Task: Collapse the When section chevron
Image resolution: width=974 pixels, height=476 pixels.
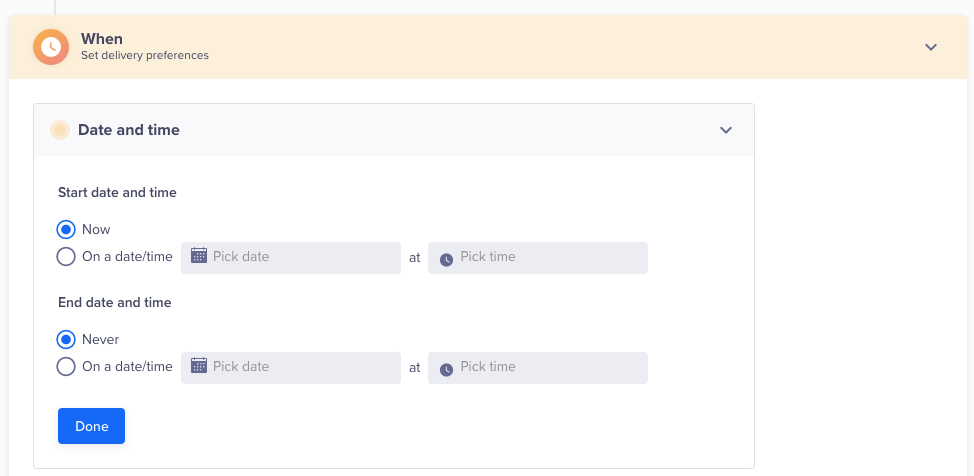Action: pos(931,47)
